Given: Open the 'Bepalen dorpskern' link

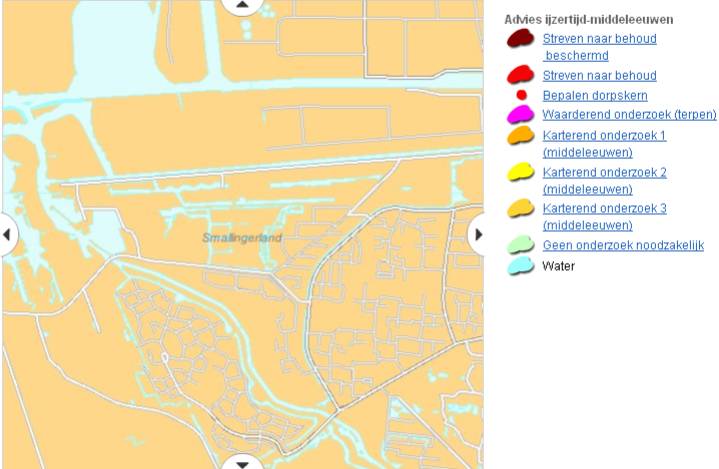Looking at the screenshot, I should pos(595,95).
